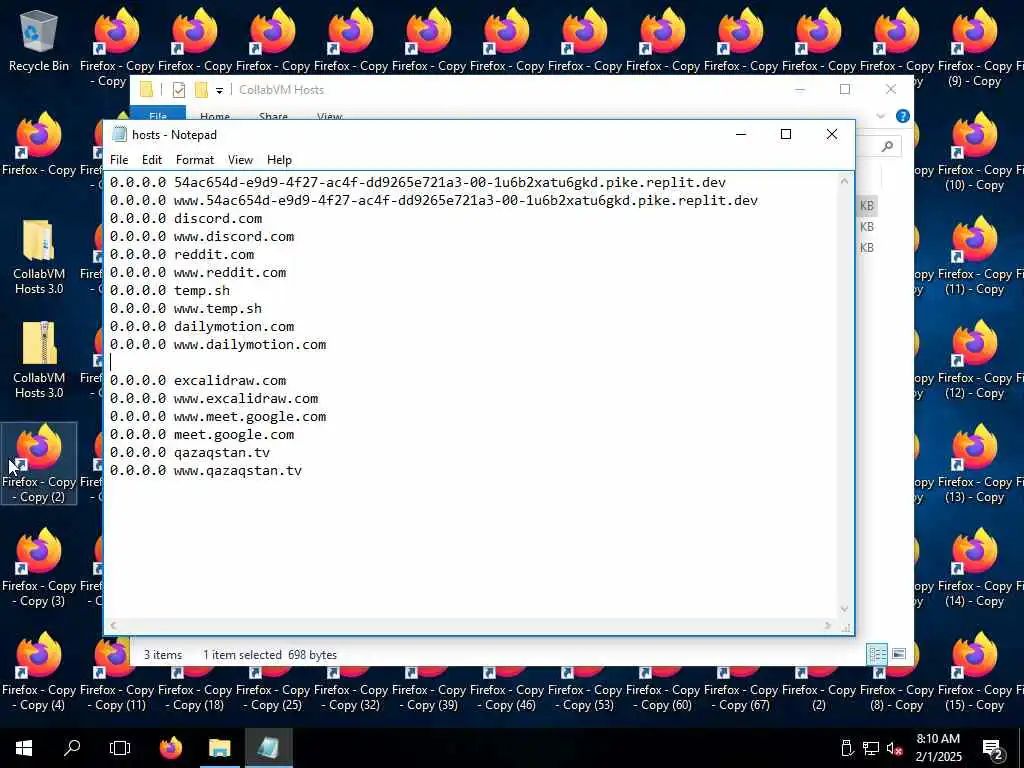Click Notepad horizontal scrollbar left arrow
Screen dimensions: 1024x768
tap(114, 626)
